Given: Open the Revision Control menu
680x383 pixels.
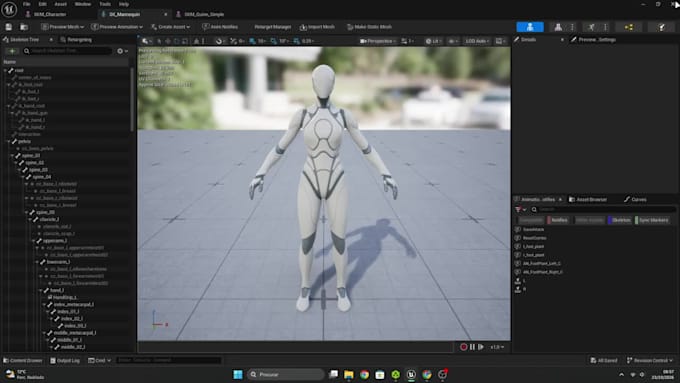Looking at the screenshot, I should 649,360.
